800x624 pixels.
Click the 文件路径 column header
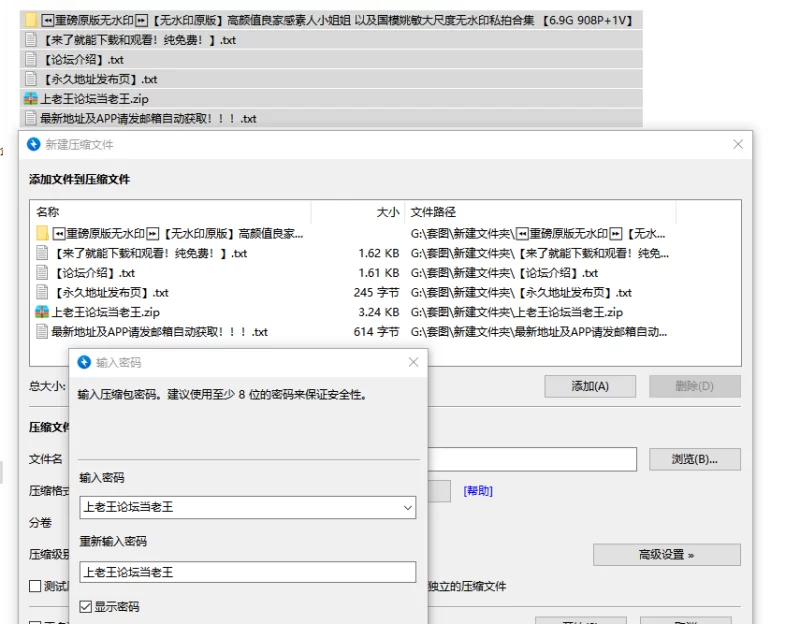pos(433,212)
